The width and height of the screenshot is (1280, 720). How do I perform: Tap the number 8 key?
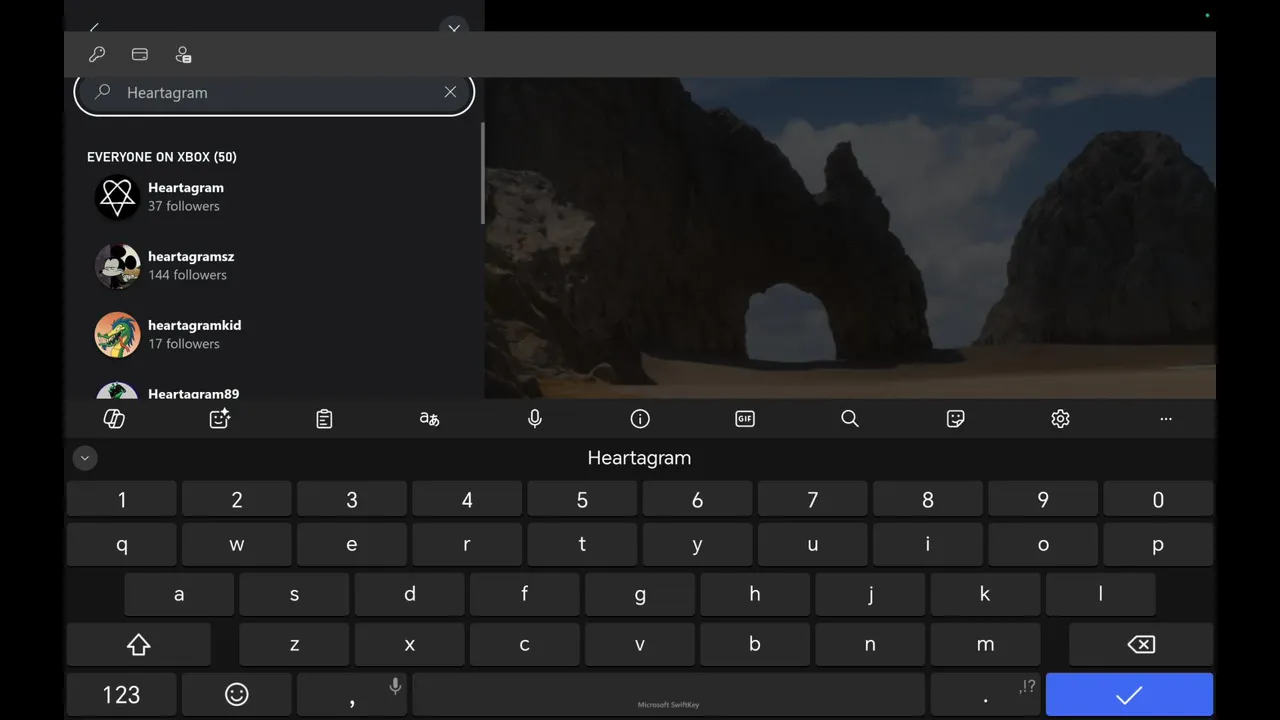click(928, 500)
